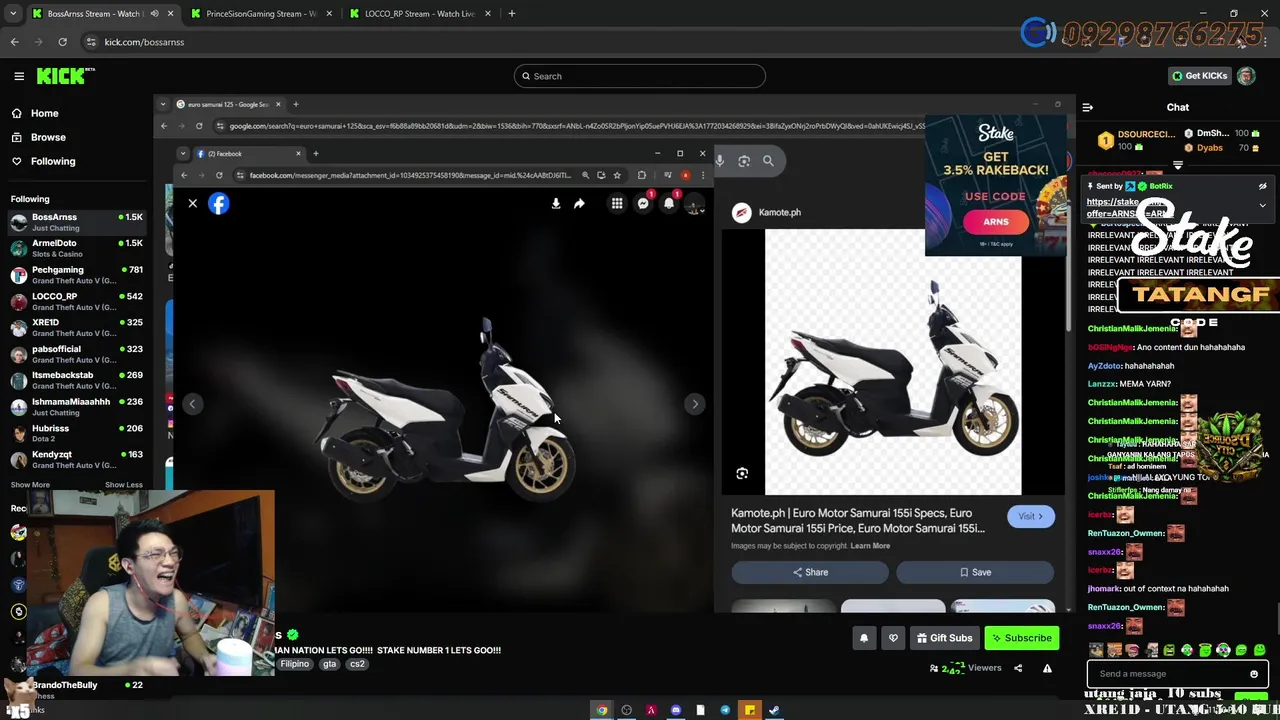This screenshot has width=1280, height=720.
Task: Toggle stream notifications with the bell button
Action: coord(864,638)
